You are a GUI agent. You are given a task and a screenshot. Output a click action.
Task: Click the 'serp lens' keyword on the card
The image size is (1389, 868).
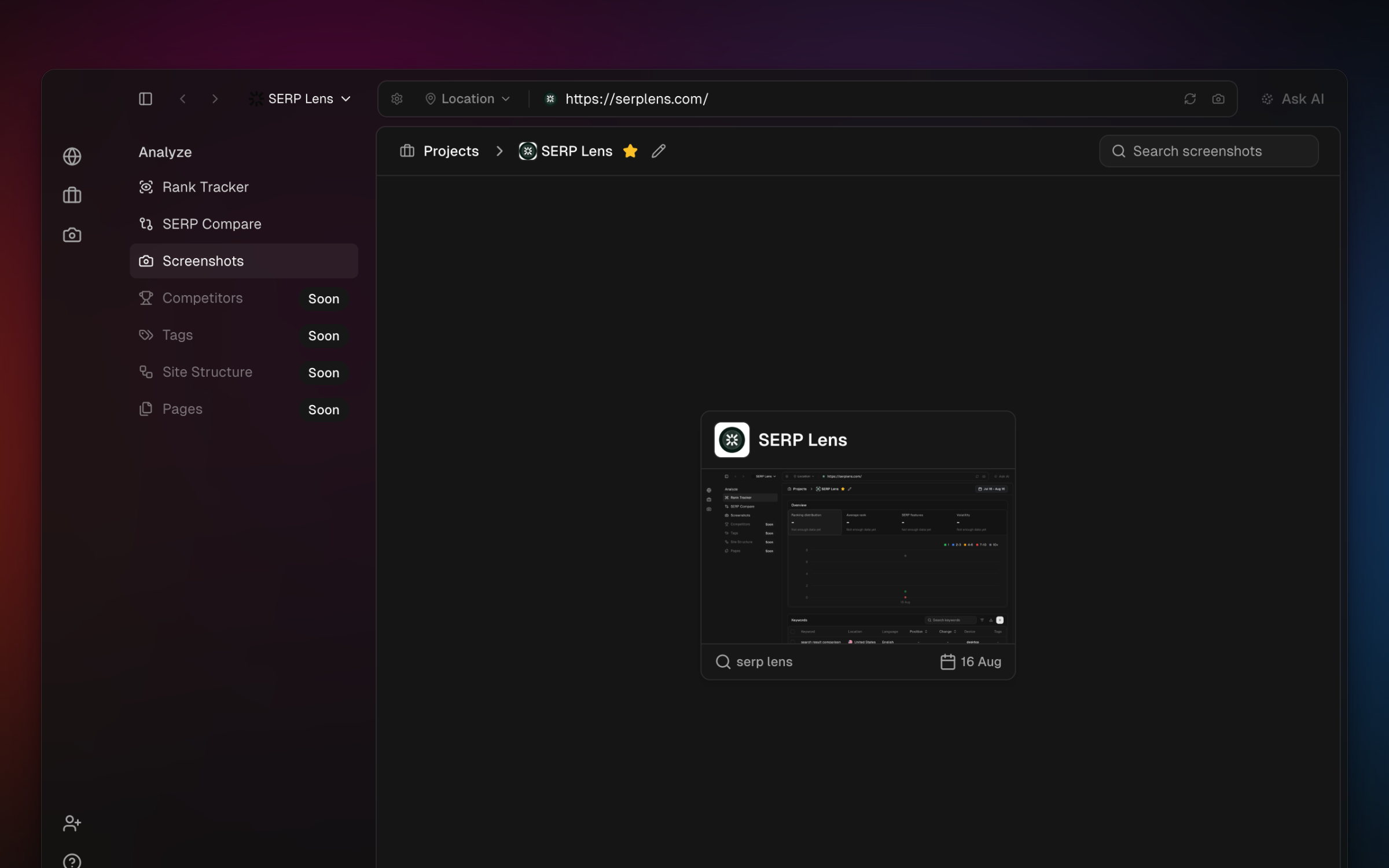764,661
